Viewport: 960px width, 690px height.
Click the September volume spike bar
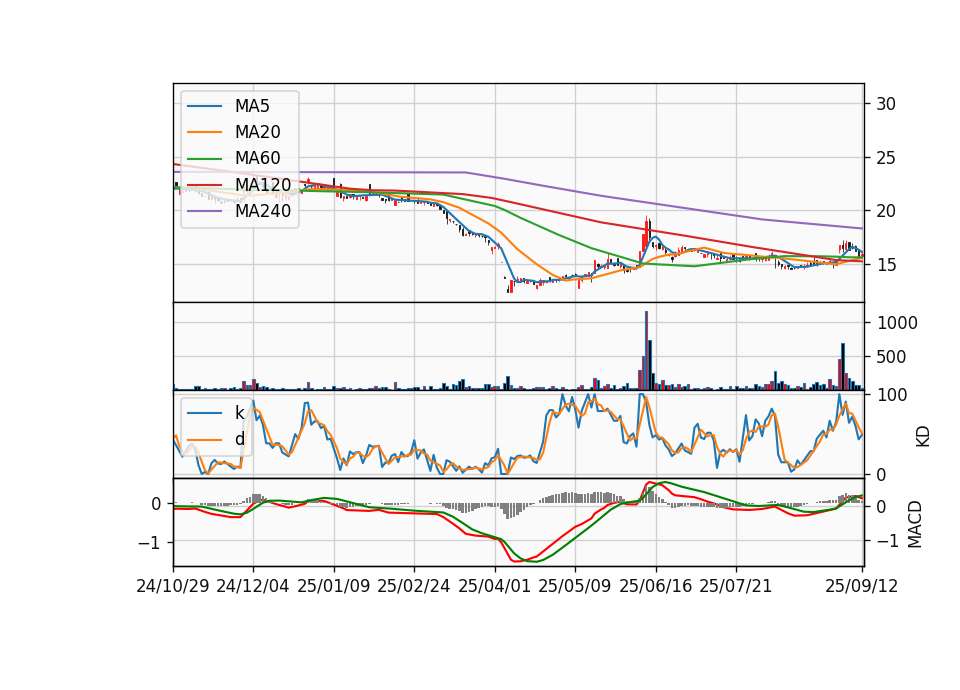(x=843, y=367)
